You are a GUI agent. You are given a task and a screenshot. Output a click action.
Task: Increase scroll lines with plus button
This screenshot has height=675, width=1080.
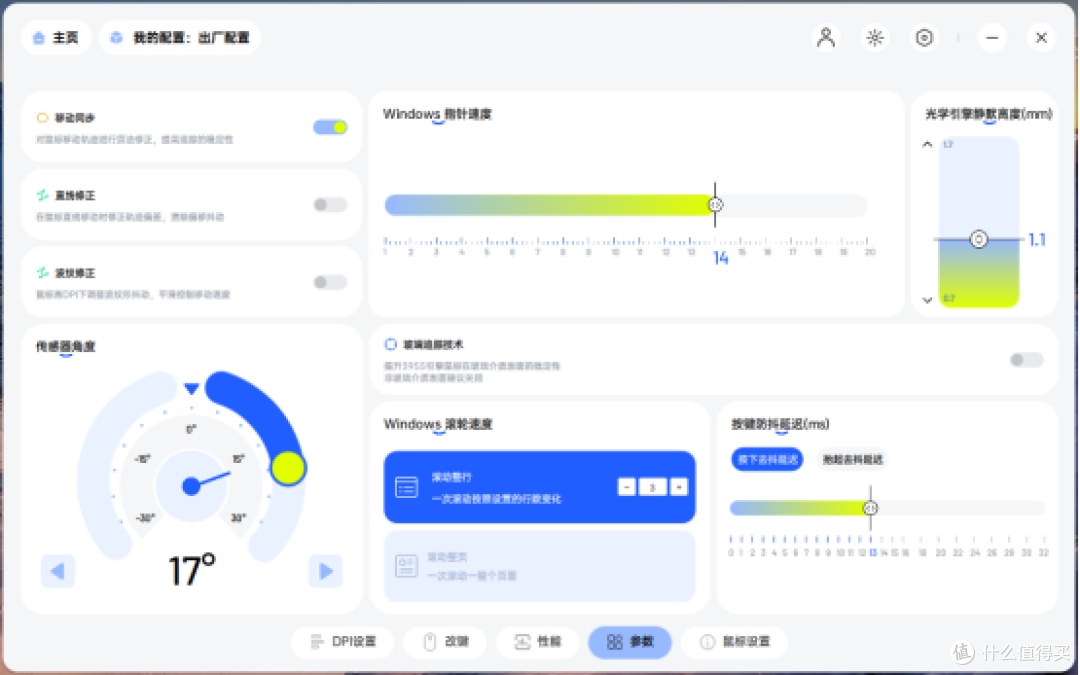678,487
